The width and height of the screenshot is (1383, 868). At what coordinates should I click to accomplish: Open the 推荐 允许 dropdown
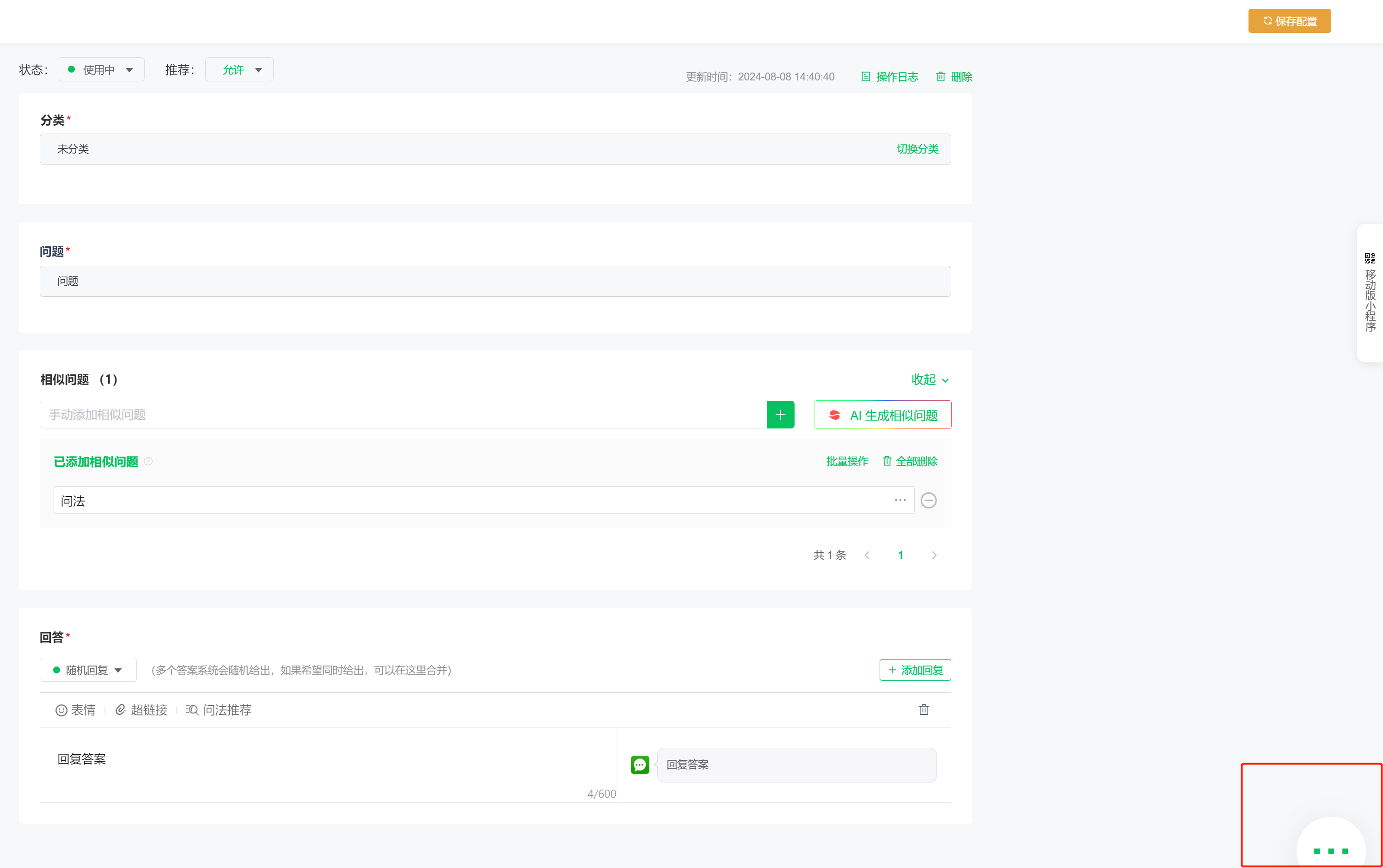click(239, 69)
